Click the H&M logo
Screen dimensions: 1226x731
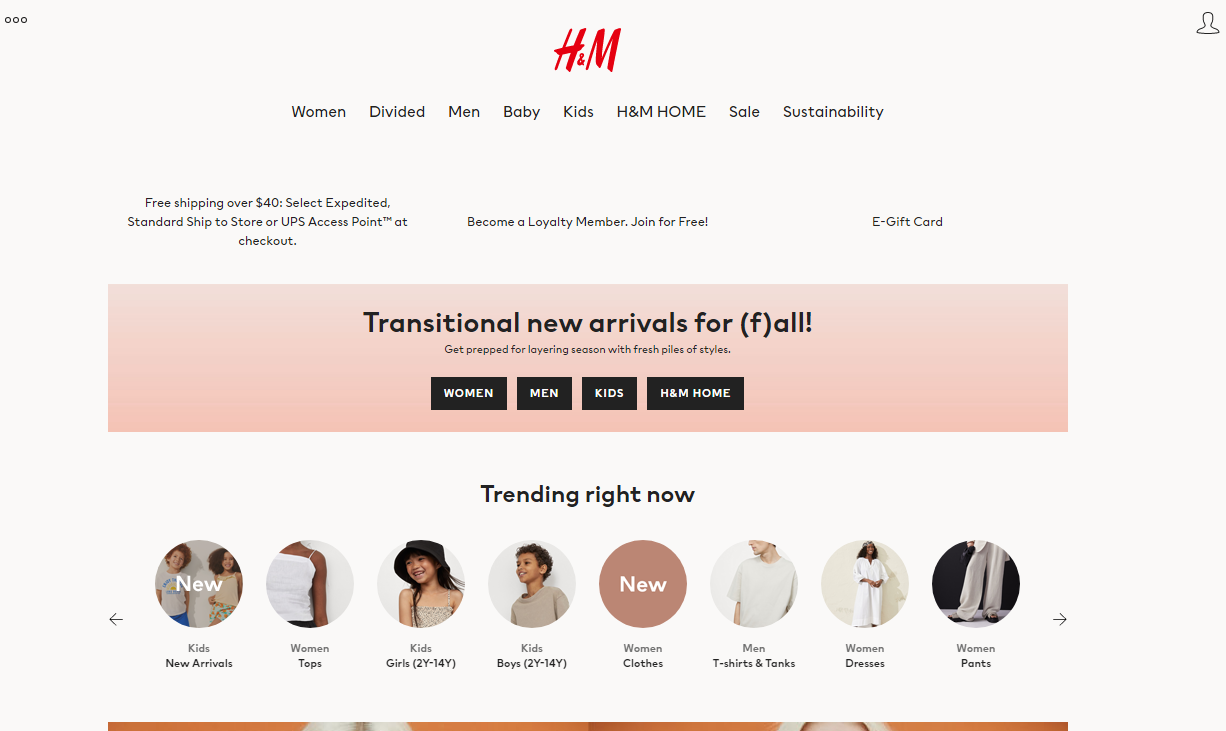tap(588, 50)
